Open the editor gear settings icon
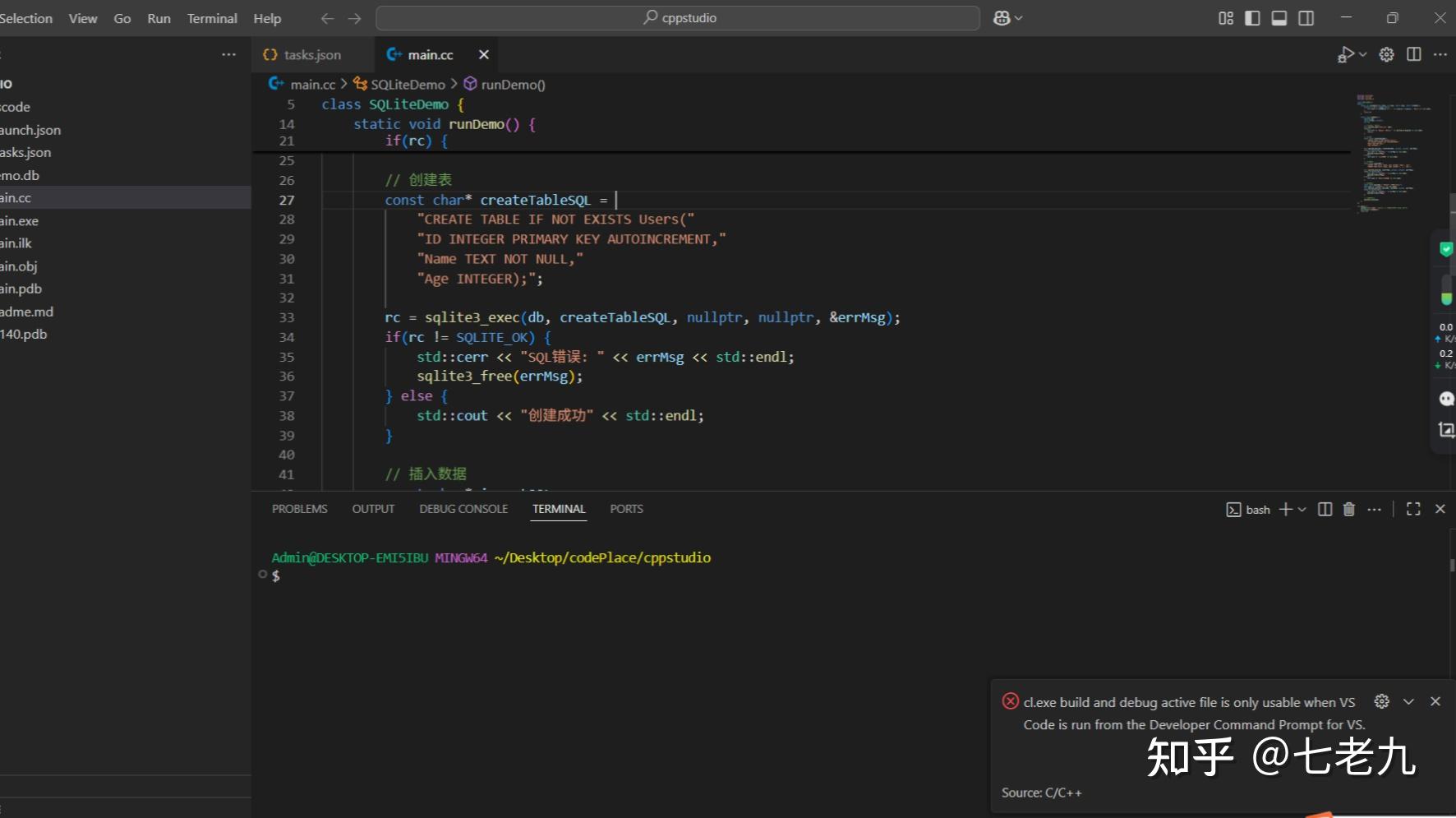The image size is (1456, 818). click(1387, 54)
